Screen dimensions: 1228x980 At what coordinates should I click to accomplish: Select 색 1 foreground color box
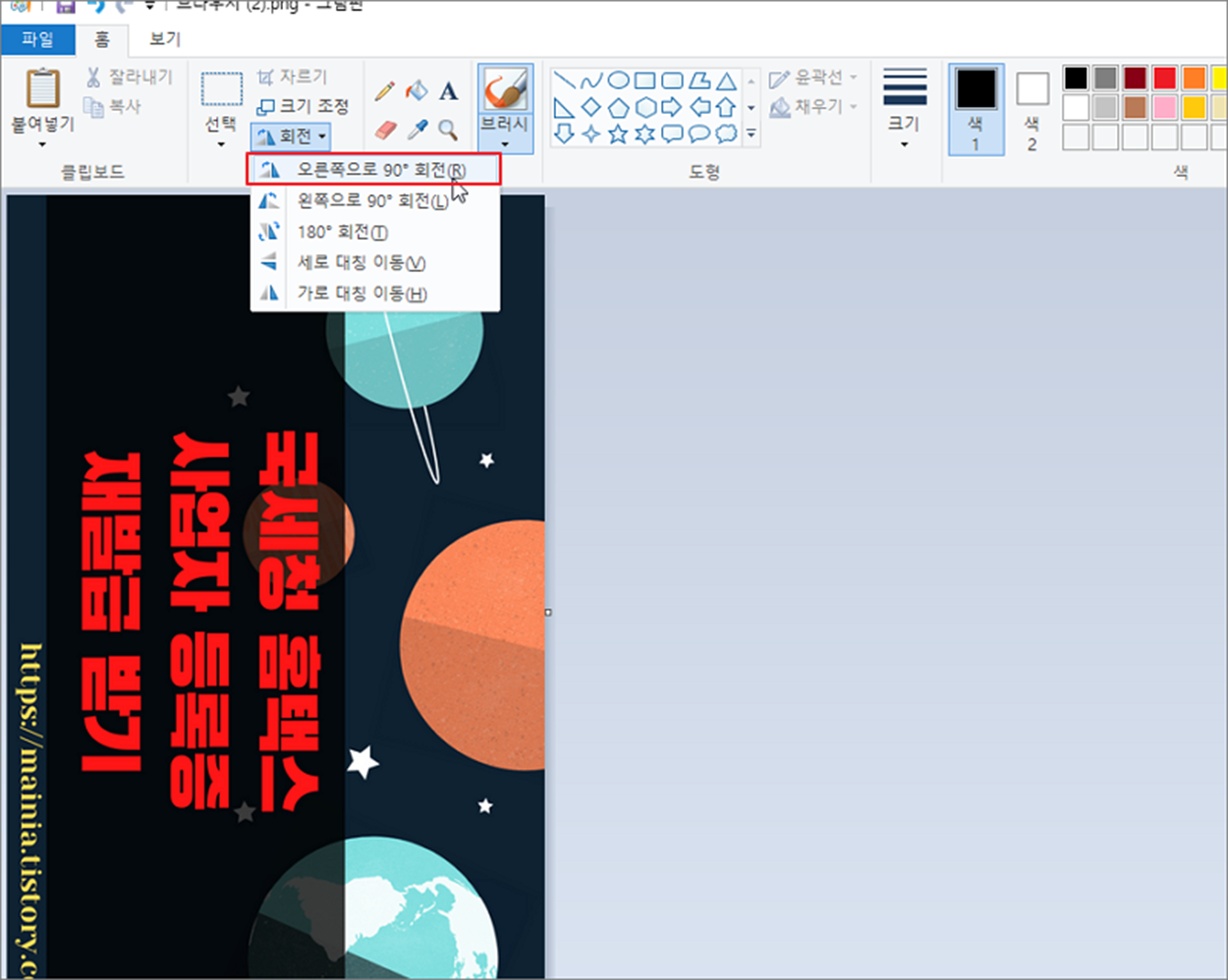976,110
